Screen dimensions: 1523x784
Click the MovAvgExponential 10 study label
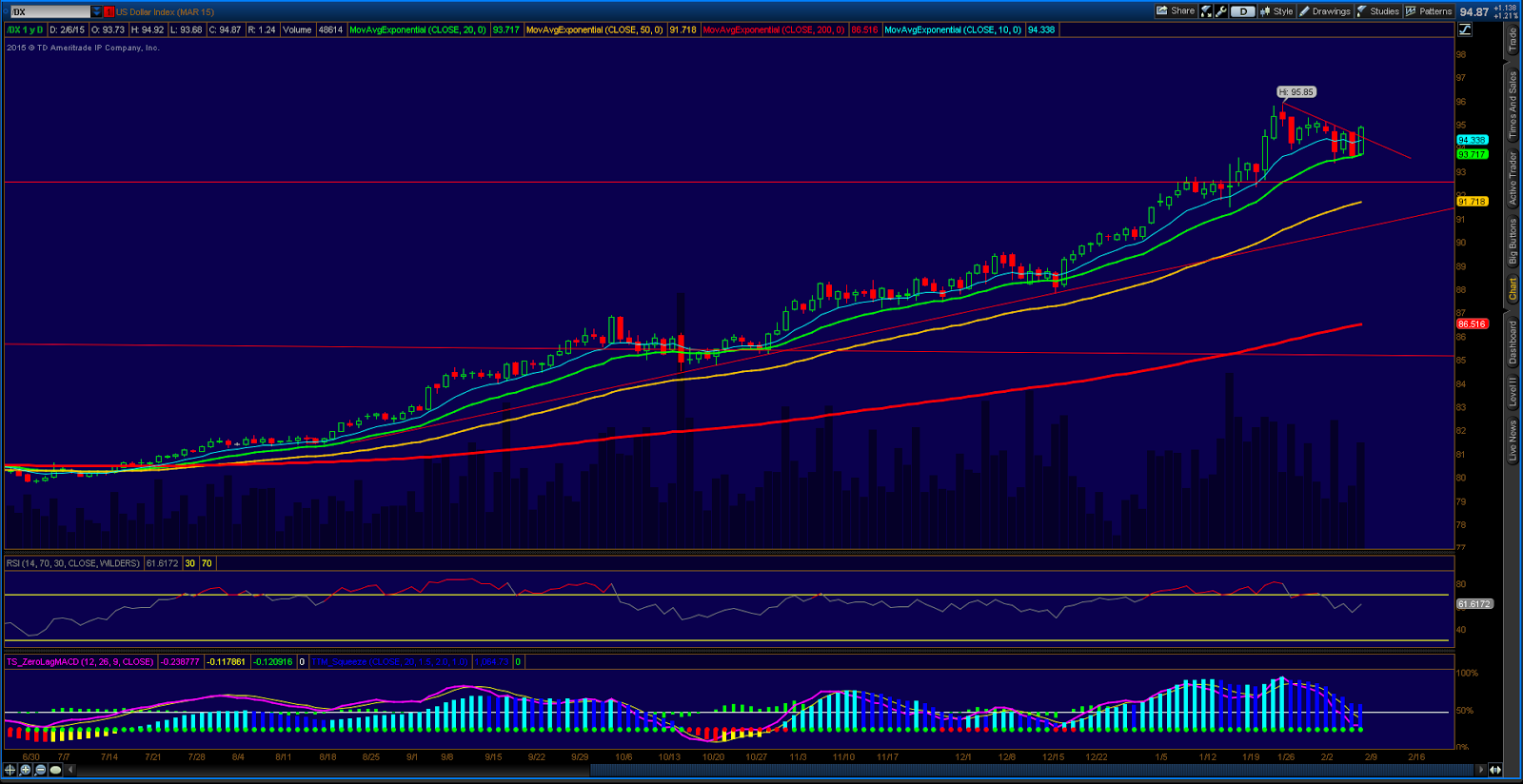point(953,29)
